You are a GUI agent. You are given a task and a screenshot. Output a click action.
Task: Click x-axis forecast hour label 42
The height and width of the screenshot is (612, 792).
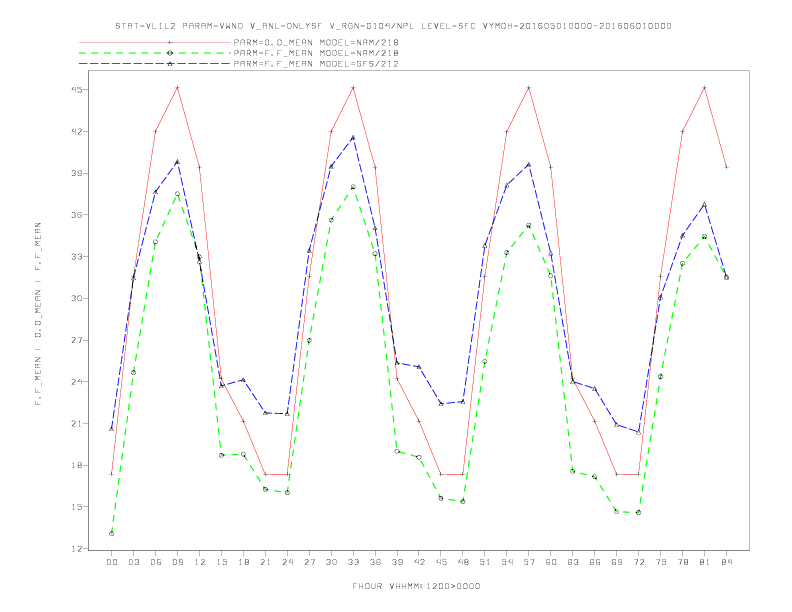click(x=419, y=562)
